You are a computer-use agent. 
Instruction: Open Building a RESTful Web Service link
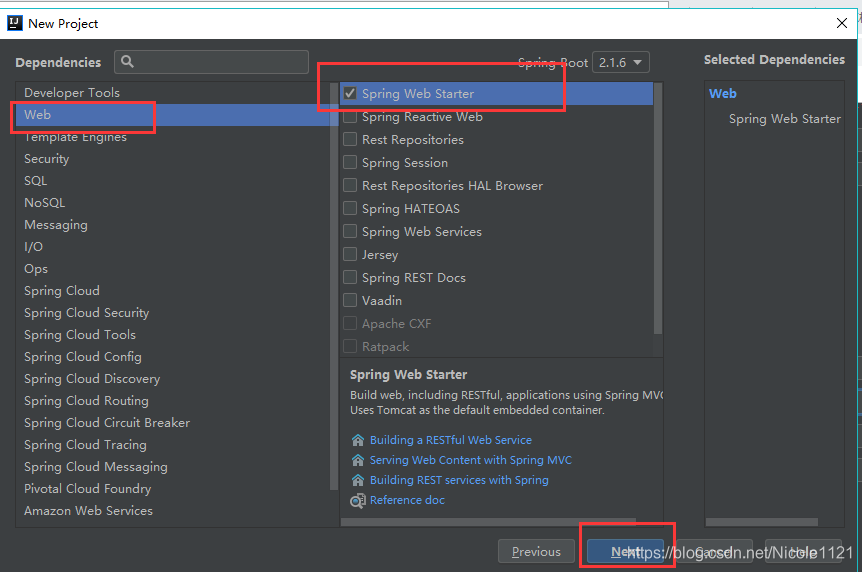[451, 440]
